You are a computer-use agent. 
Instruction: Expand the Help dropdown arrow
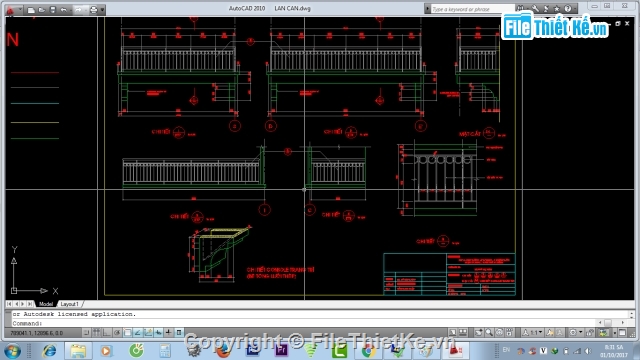coord(575,9)
